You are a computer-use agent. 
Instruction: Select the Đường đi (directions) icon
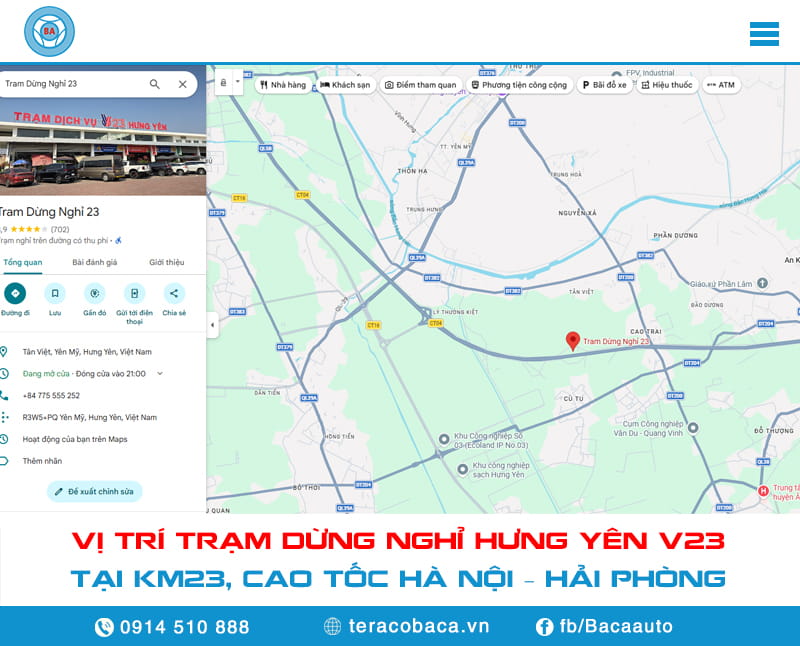[16, 293]
